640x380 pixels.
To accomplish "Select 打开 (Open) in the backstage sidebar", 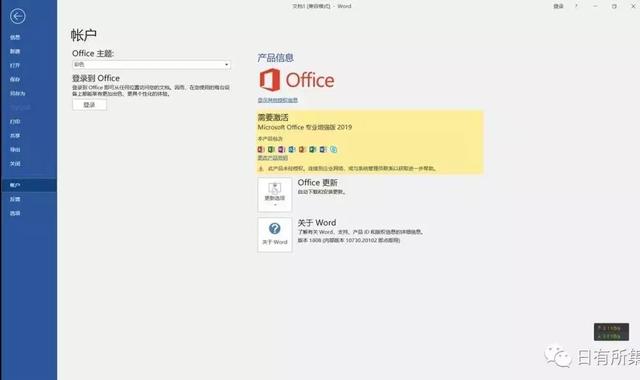I will [x=15, y=65].
